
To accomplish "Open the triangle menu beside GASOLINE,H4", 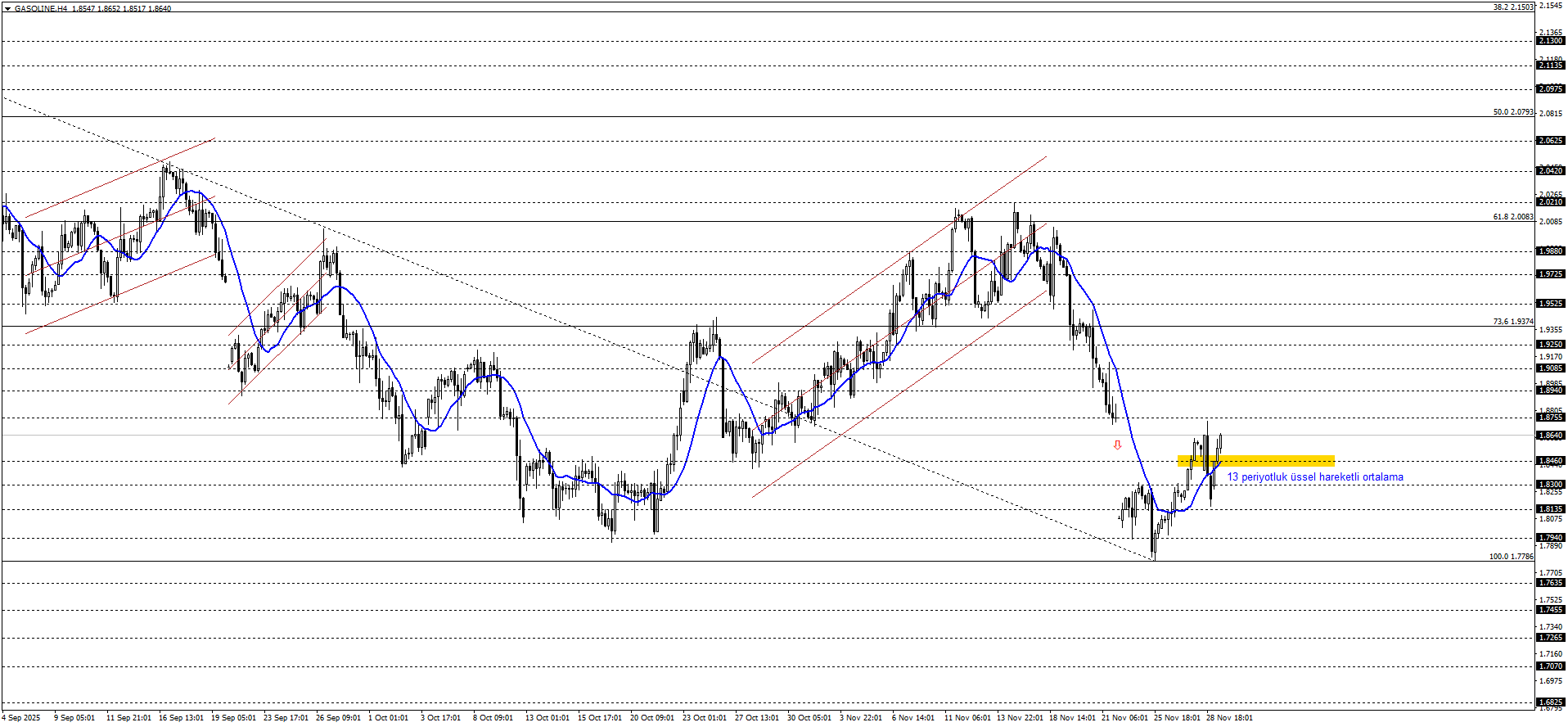I will (7, 8).
